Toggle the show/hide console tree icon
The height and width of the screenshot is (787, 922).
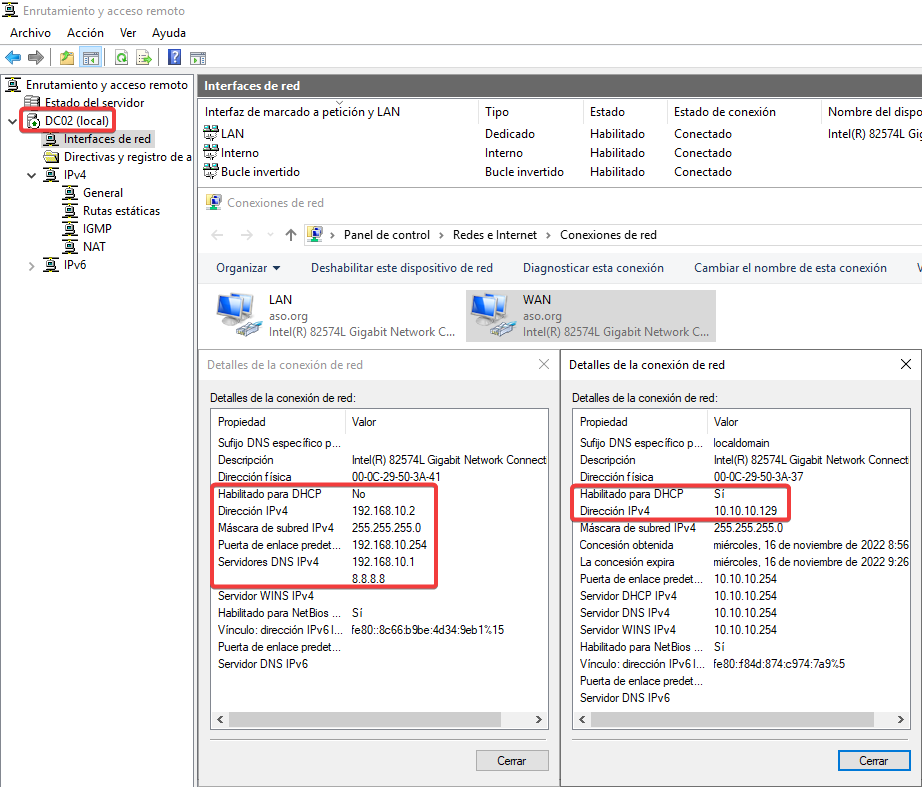[x=90, y=57]
